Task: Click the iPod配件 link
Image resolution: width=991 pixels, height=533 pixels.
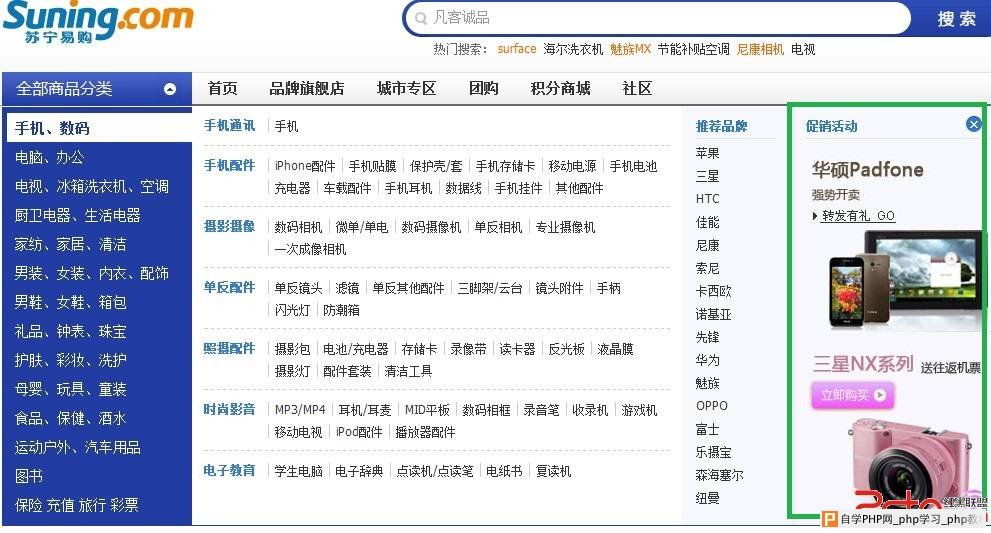Action: [x=359, y=432]
